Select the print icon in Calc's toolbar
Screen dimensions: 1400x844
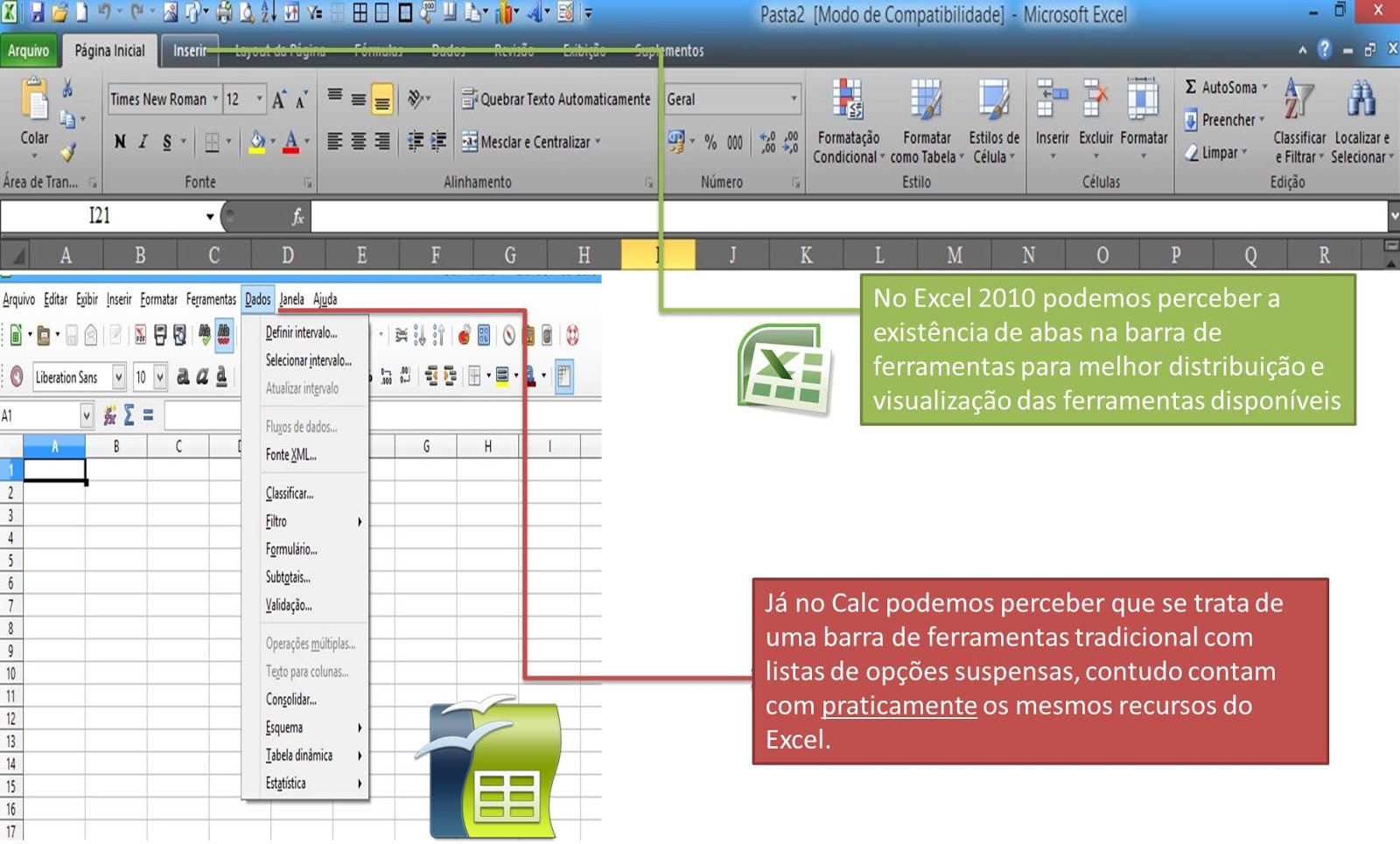tap(162, 332)
